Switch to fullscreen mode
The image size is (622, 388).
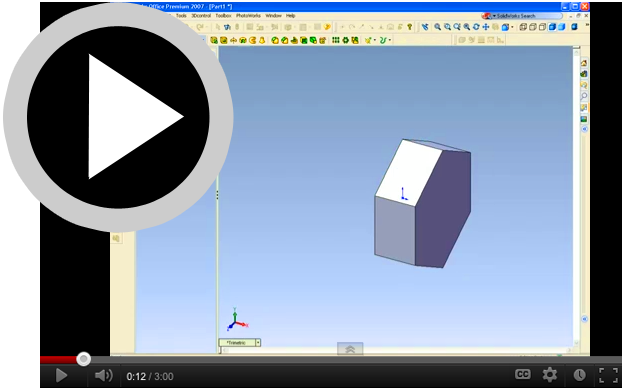click(608, 375)
